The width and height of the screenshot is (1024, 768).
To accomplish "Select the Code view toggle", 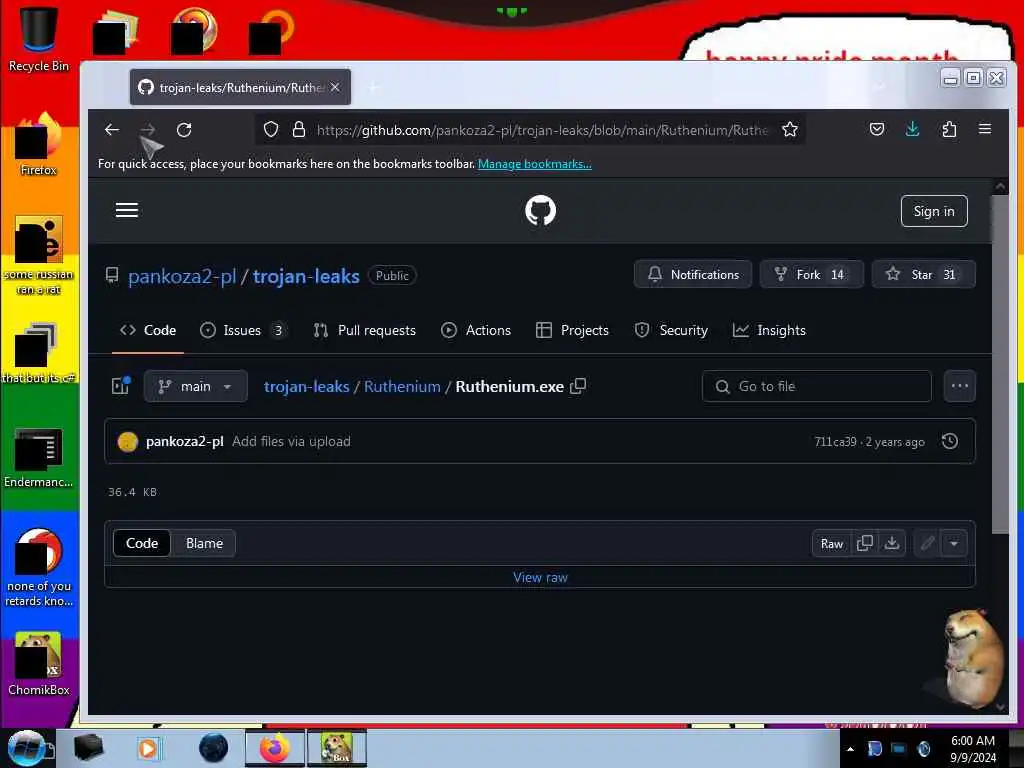I will (142, 543).
